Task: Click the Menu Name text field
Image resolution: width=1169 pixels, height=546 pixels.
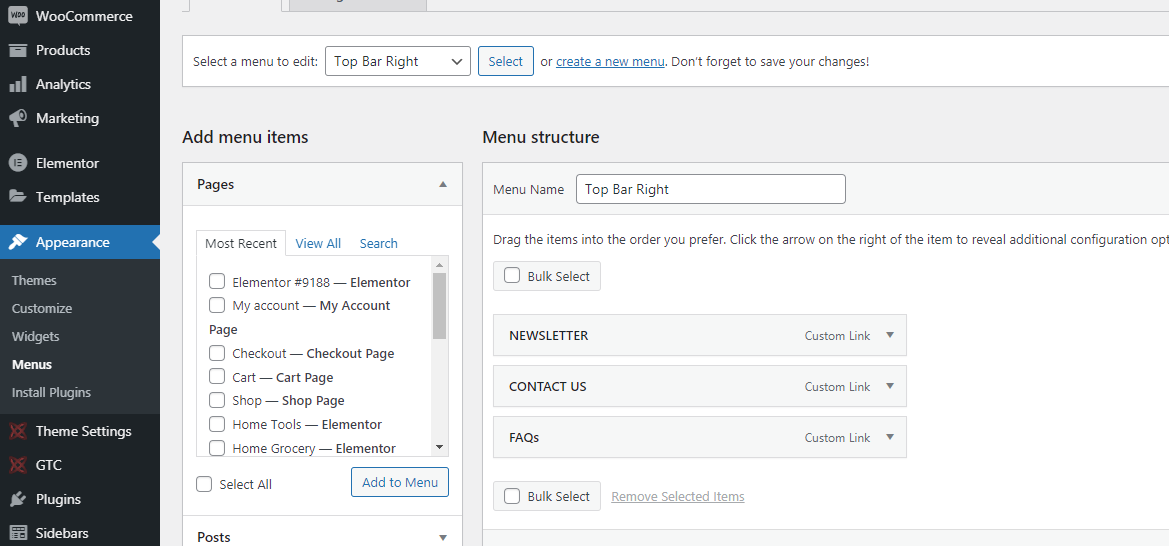Action: click(710, 189)
